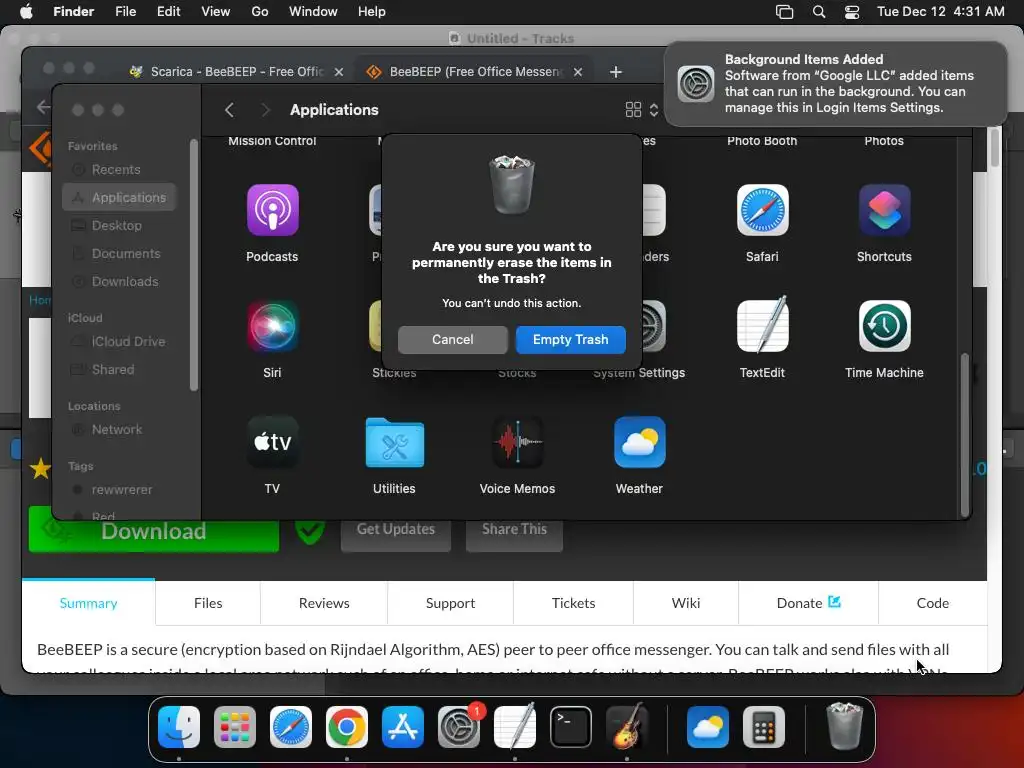Click the Get Updates button
The image size is (1024, 768).
pos(396,530)
